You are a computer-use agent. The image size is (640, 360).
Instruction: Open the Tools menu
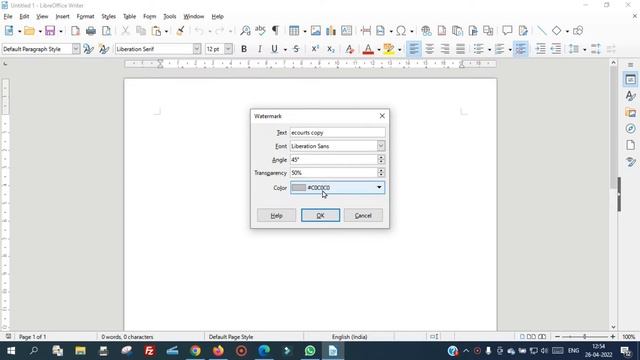pos(170,16)
